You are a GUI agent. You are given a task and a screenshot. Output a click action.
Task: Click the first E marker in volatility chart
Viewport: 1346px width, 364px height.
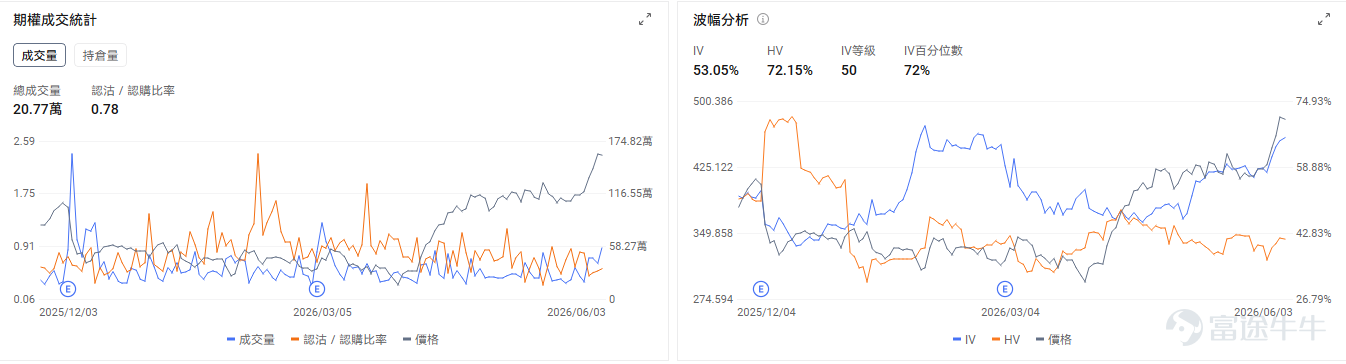760,289
